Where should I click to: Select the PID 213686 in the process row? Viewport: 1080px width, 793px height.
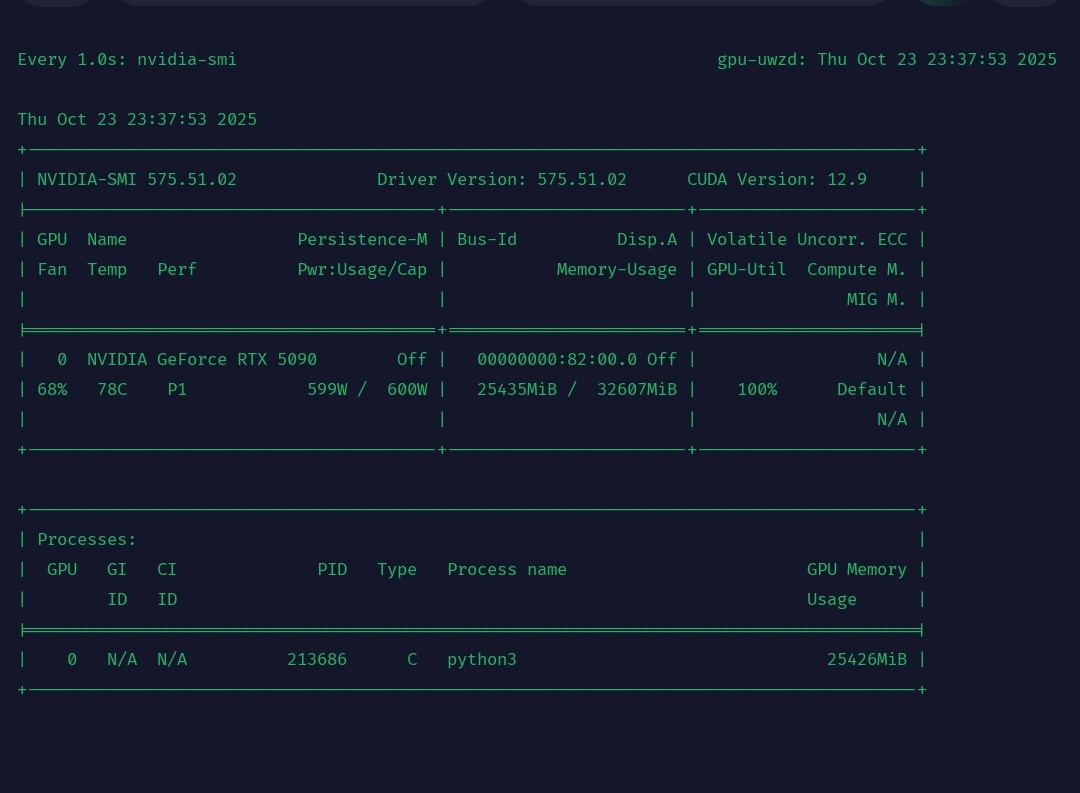coord(317,660)
